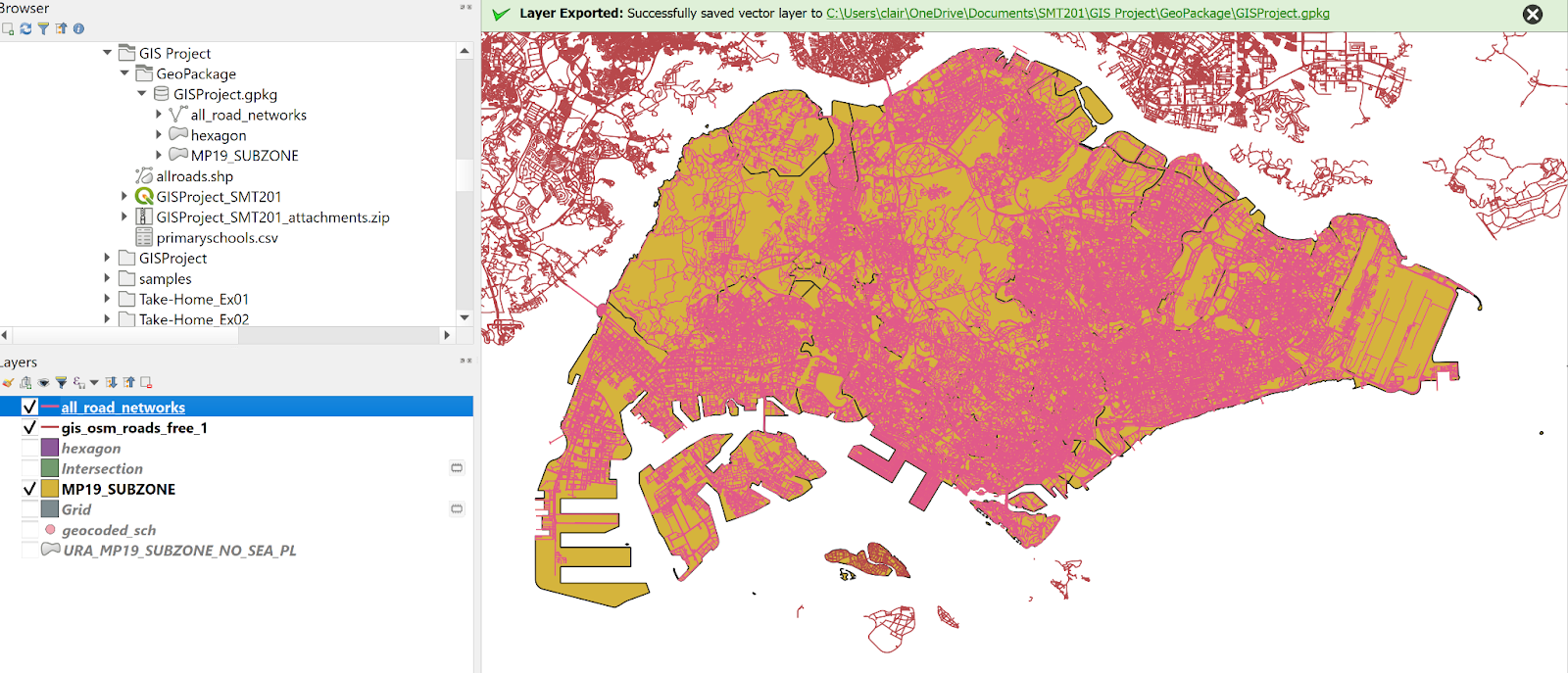This screenshot has width=1568, height=673.
Task: Click memory layer indicator beside Intersection
Action: [457, 468]
